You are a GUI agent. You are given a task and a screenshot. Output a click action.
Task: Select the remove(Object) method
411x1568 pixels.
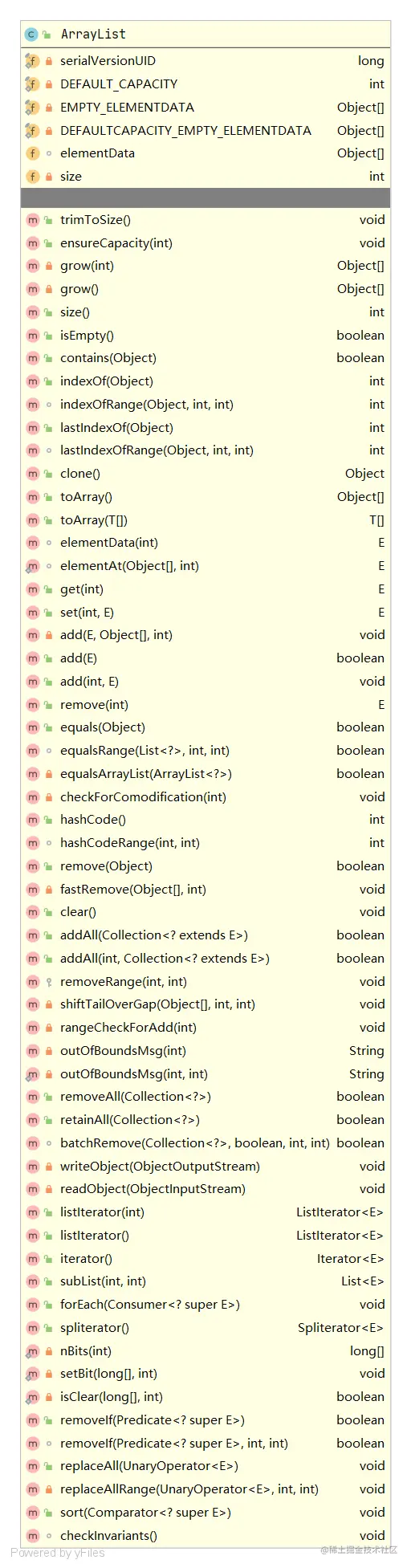(106, 866)
